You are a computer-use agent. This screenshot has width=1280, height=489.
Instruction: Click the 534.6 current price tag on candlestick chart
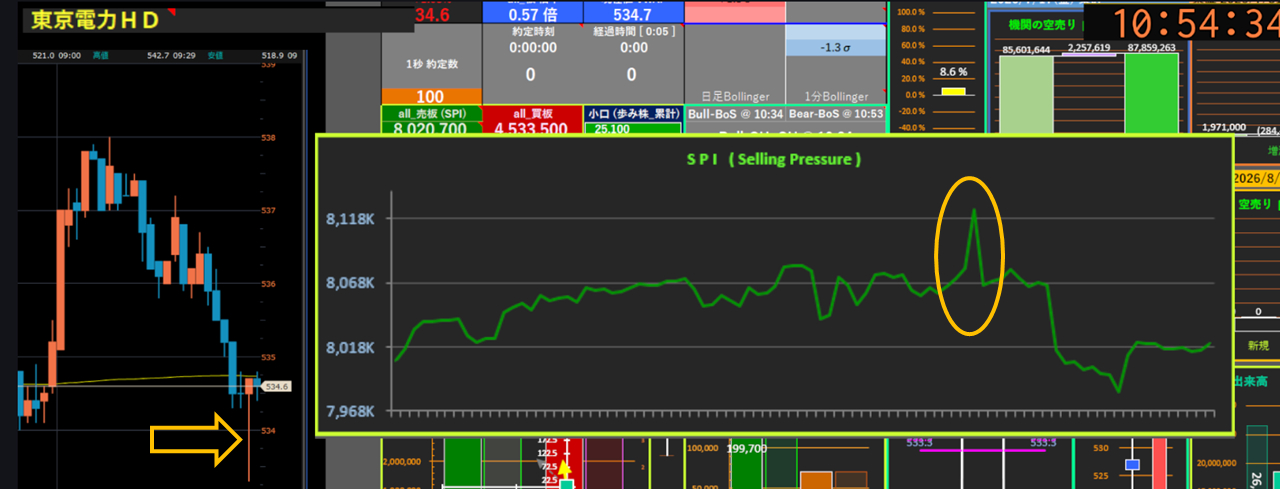tap(277, 385)
